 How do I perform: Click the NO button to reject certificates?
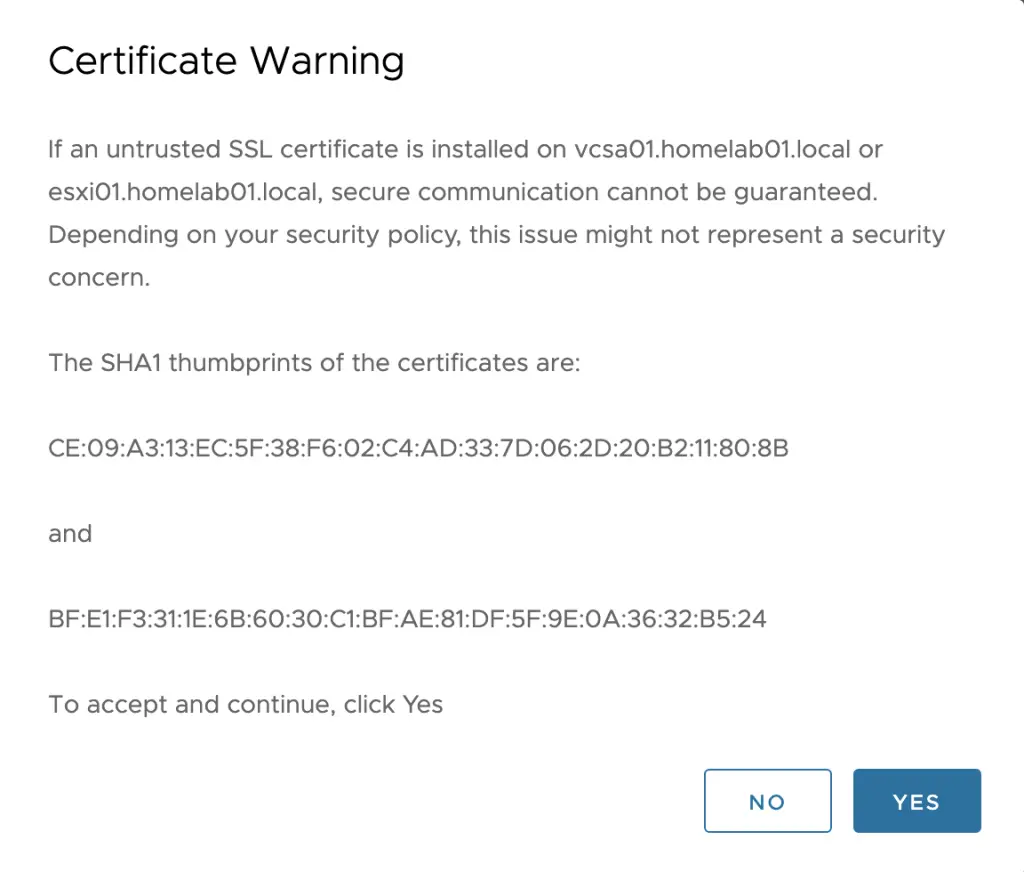(767, 801)
